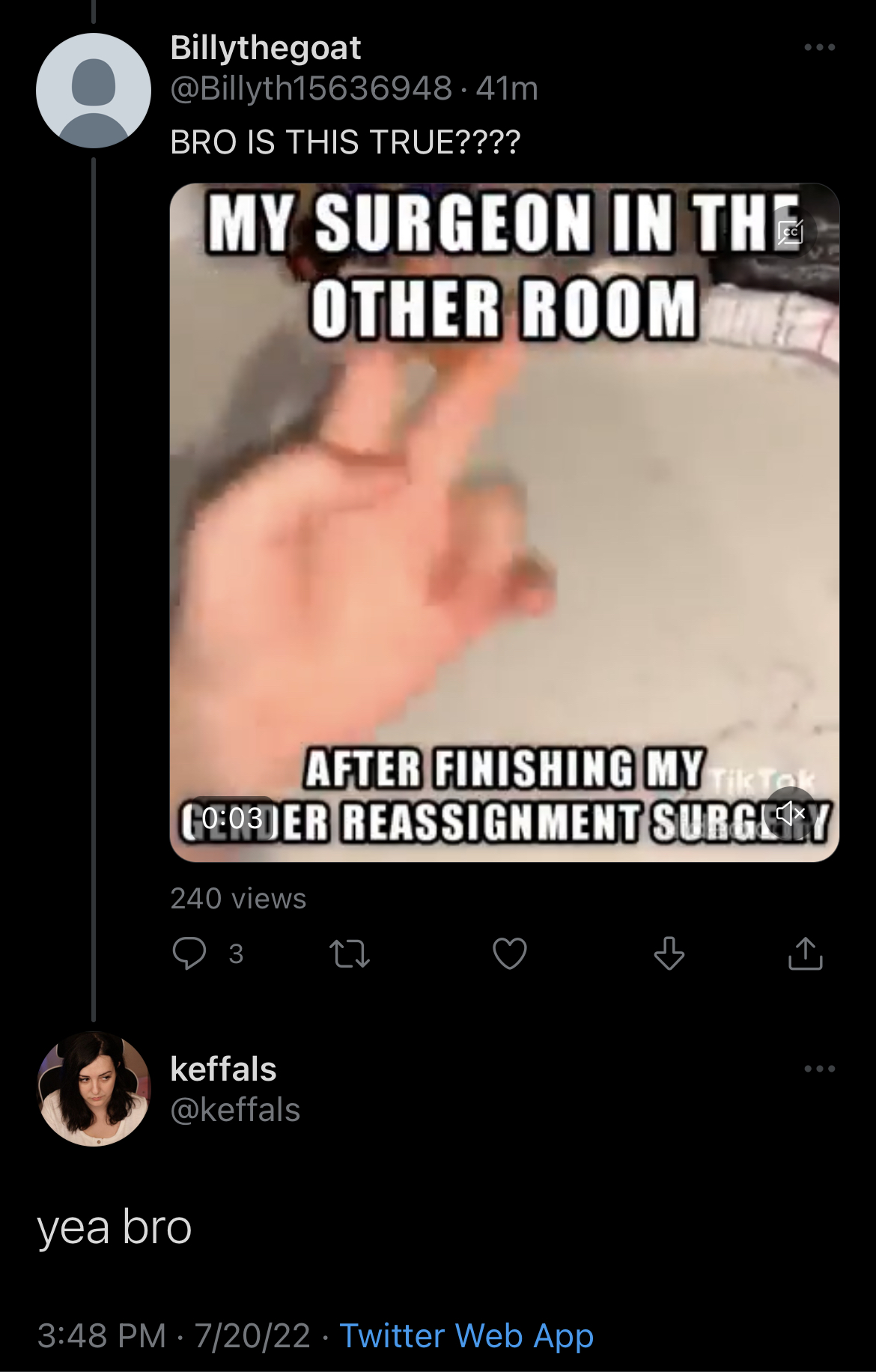876x1372 pixels.
Task: Click the 3:48 PM · 7/20/22 timestamp
Action: [x=174, y=1336]
